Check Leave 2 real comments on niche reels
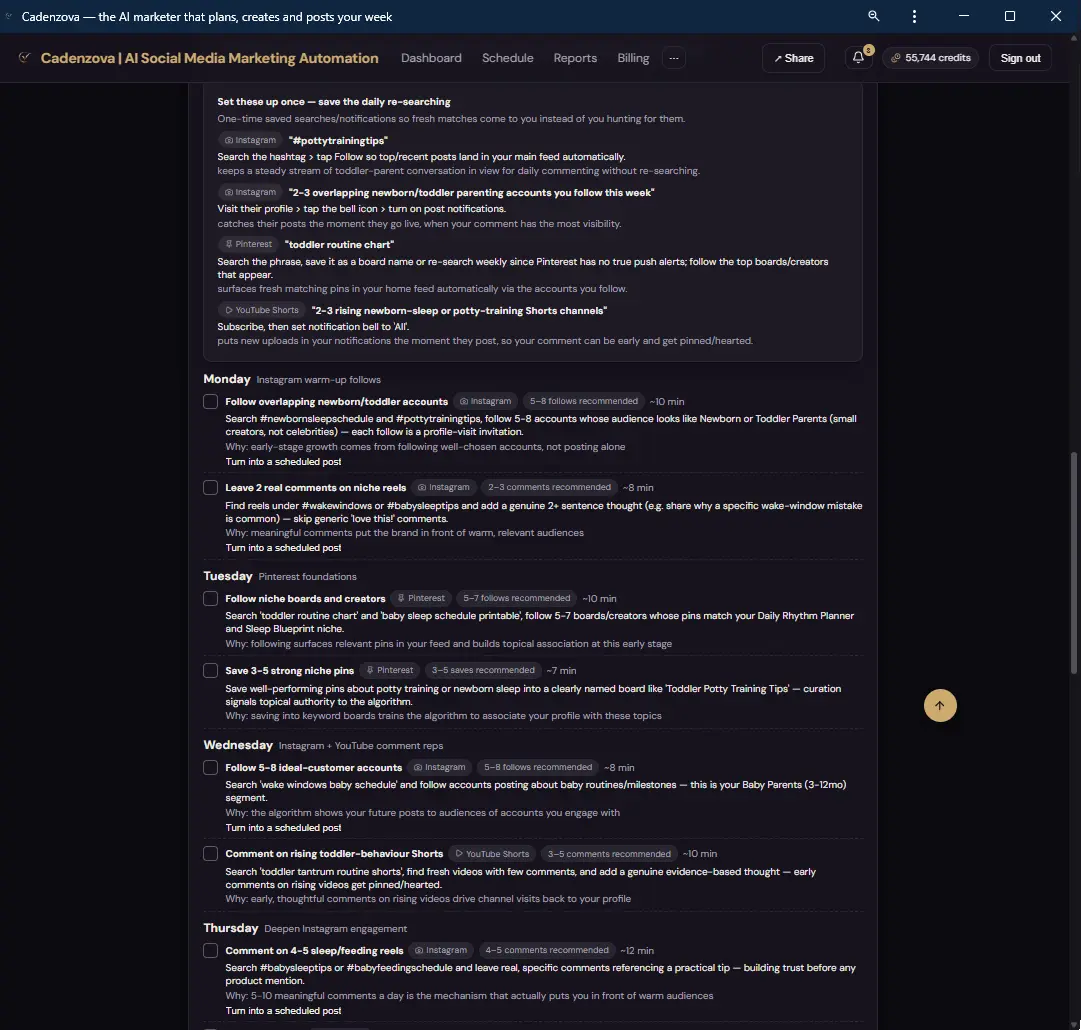1081x1030 pixels. [x=210, y=487]
